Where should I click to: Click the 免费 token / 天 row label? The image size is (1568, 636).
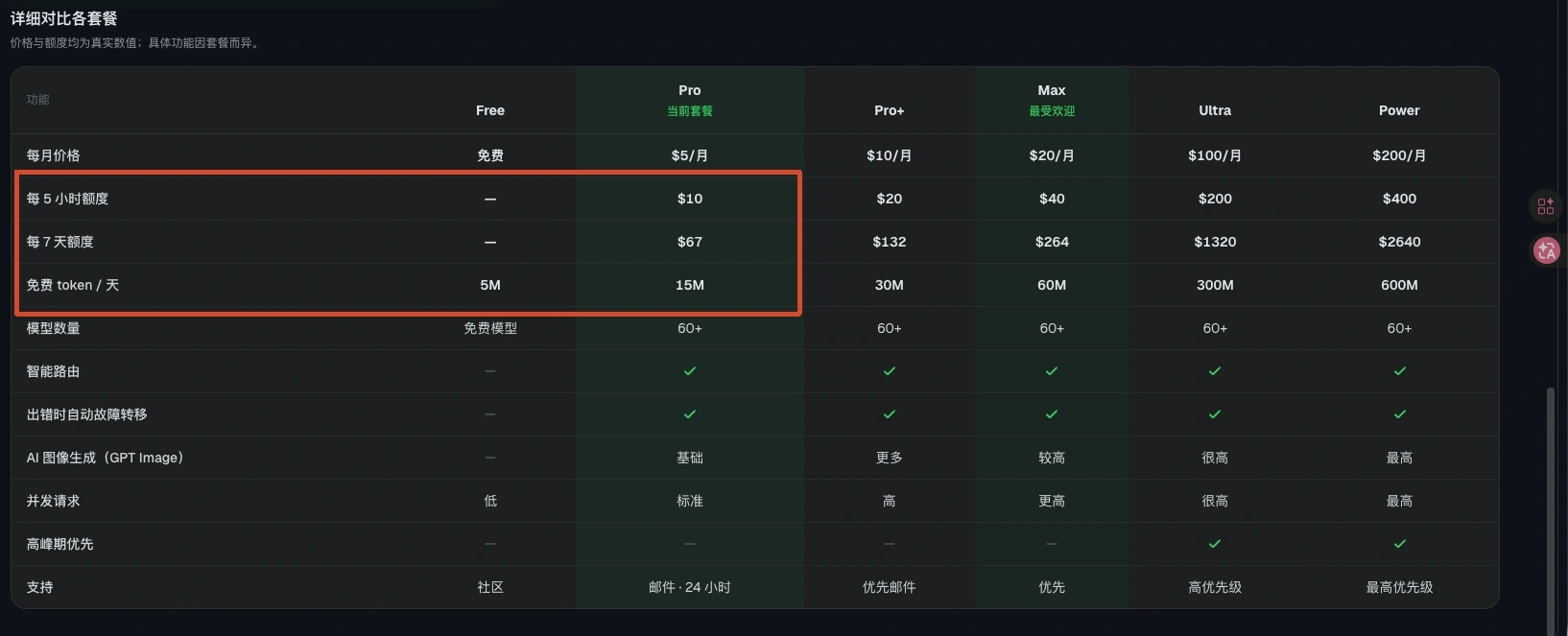(x=73, y=285)
